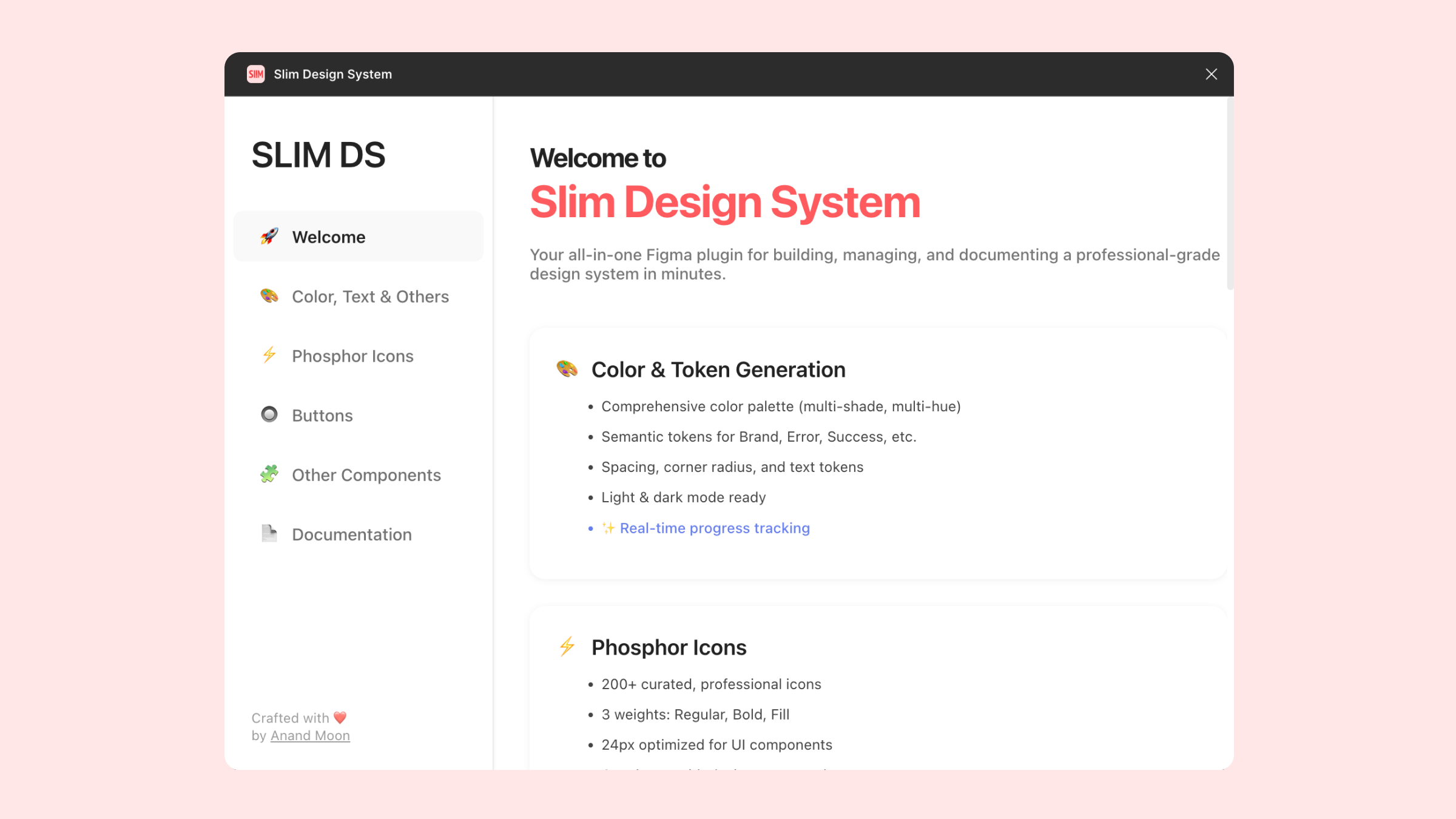Click the SLIM DS heading
The width and height of the screenshot is (1456, 819).
click(318, 155)
